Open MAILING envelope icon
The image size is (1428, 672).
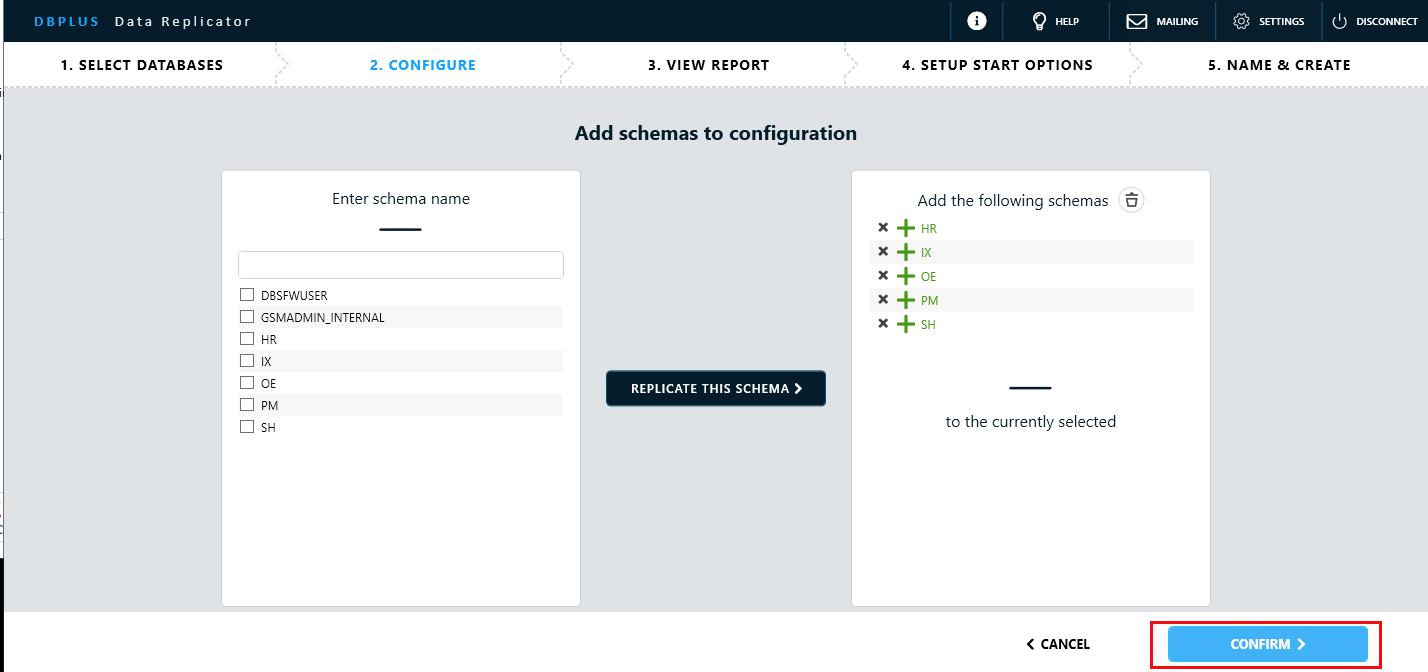[1137, 21]
